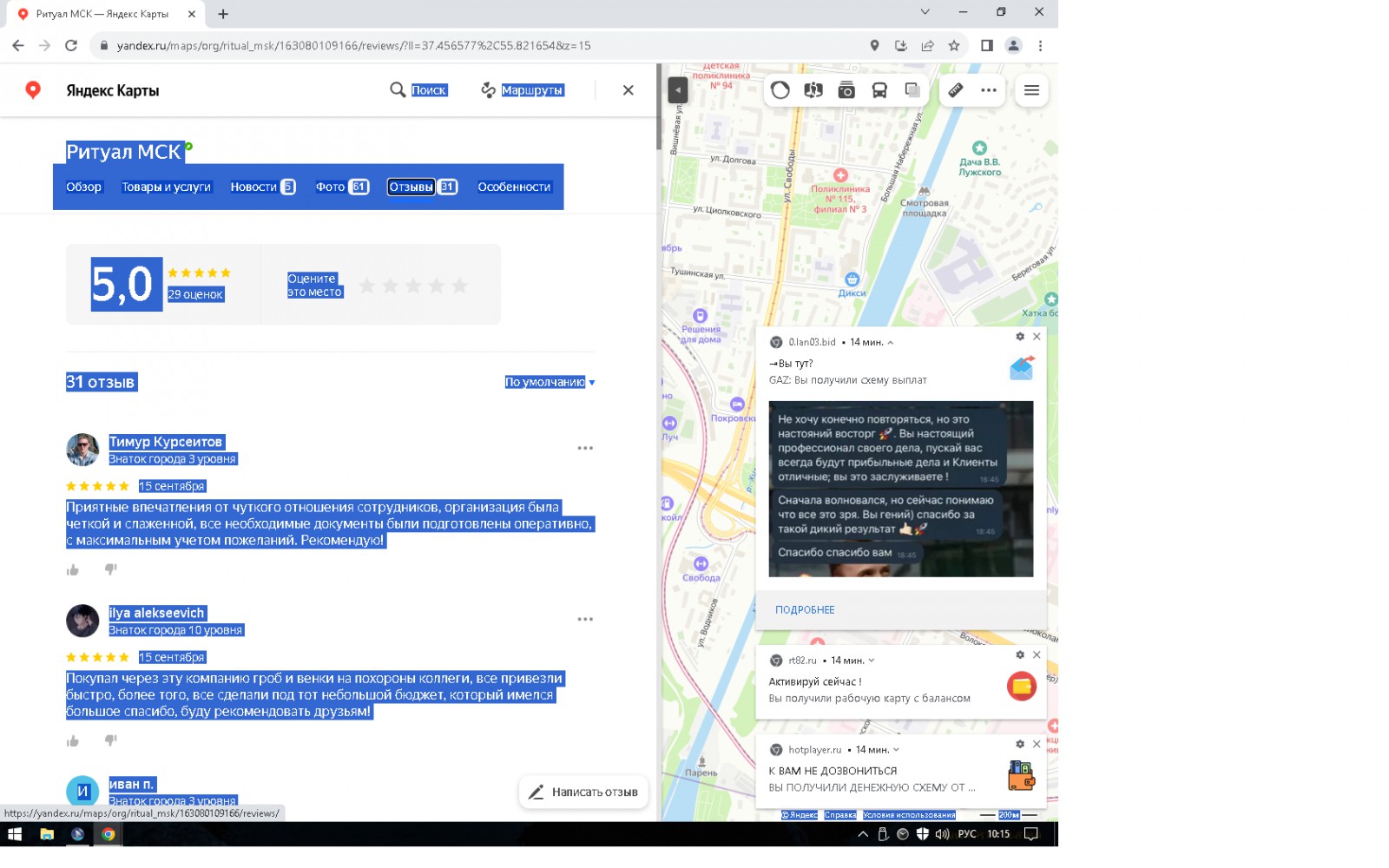Open the По умолчанию sort dropdown

coord(550,382)
